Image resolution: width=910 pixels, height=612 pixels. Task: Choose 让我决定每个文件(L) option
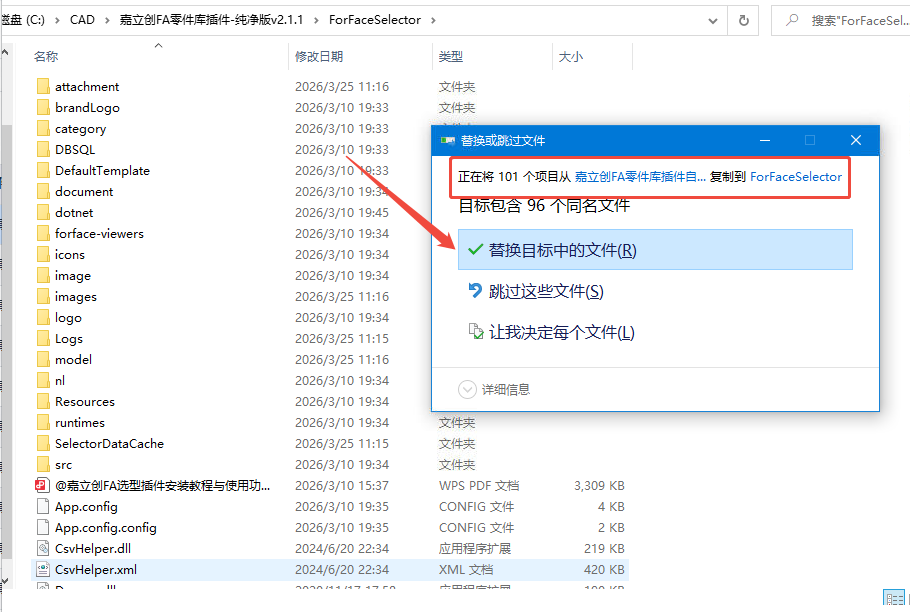click(x=561, y=332)
